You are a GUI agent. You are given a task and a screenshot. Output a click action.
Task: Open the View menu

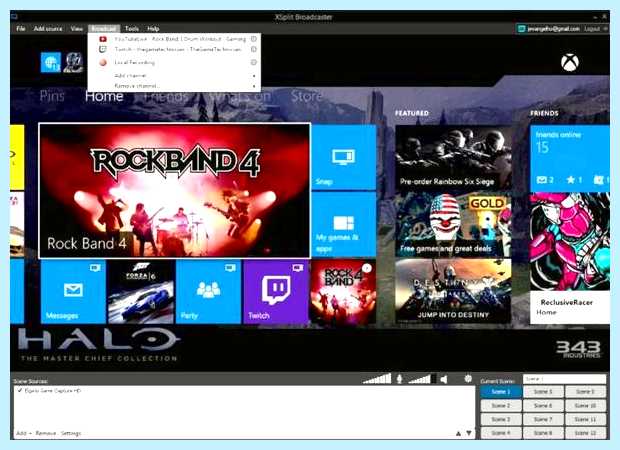pyautogui.click(x=77, y=28)
